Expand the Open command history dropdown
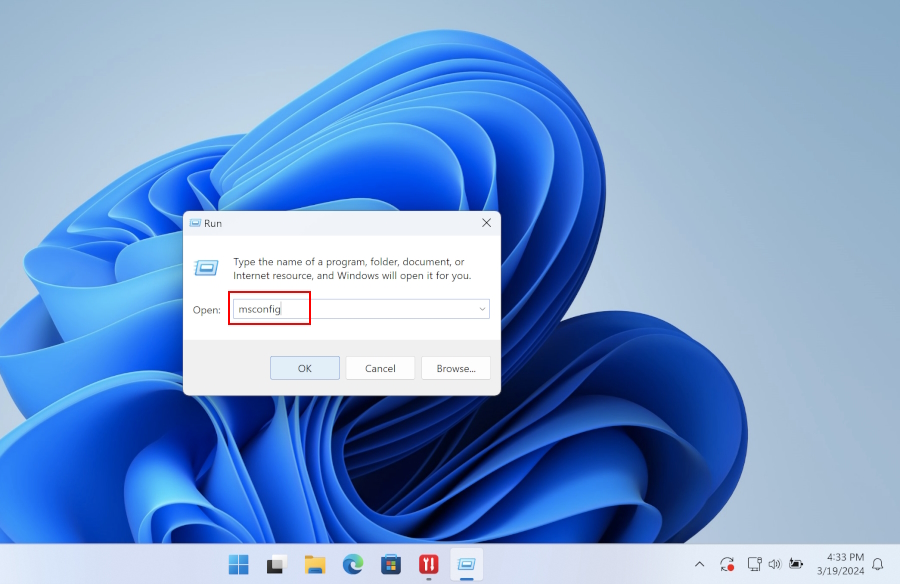 tap(481, 310)
